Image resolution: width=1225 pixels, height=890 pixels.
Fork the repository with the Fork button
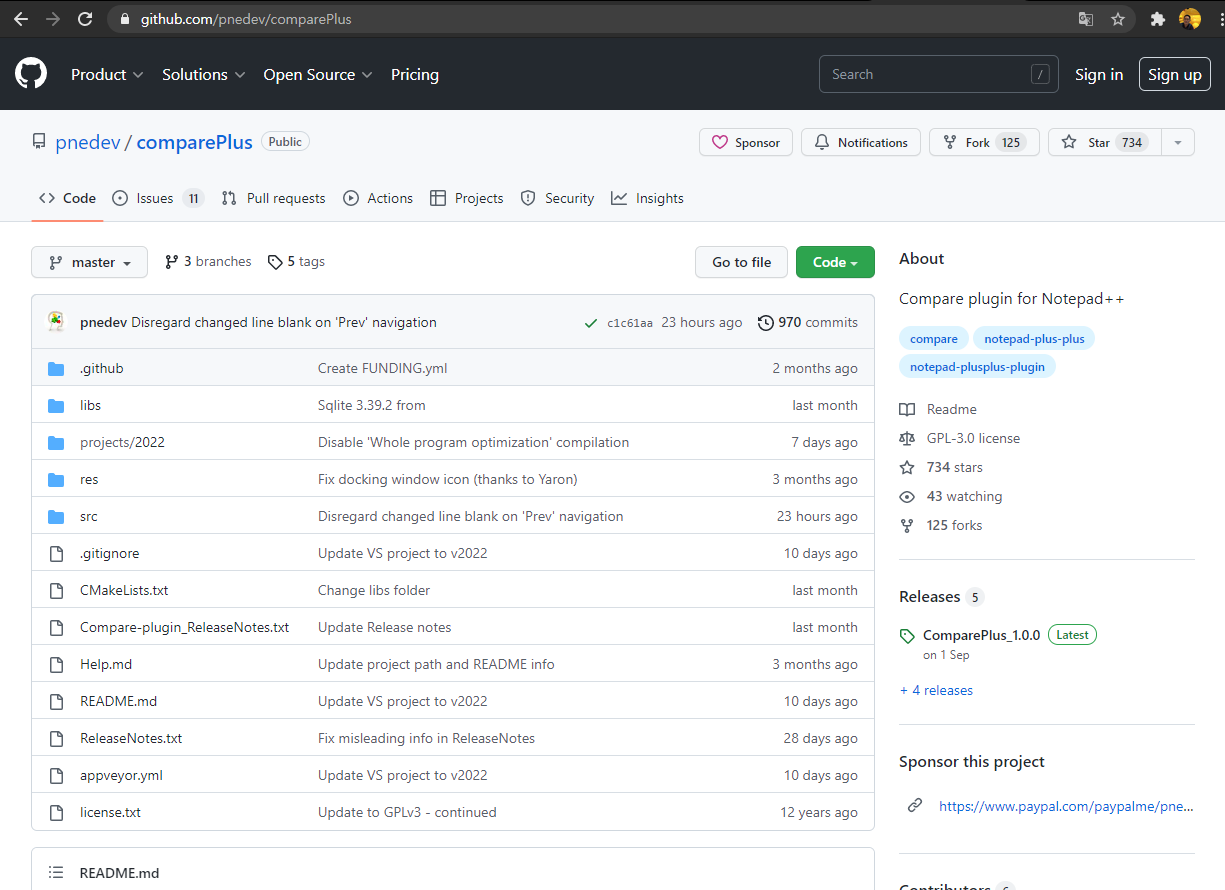pos(984,142)
